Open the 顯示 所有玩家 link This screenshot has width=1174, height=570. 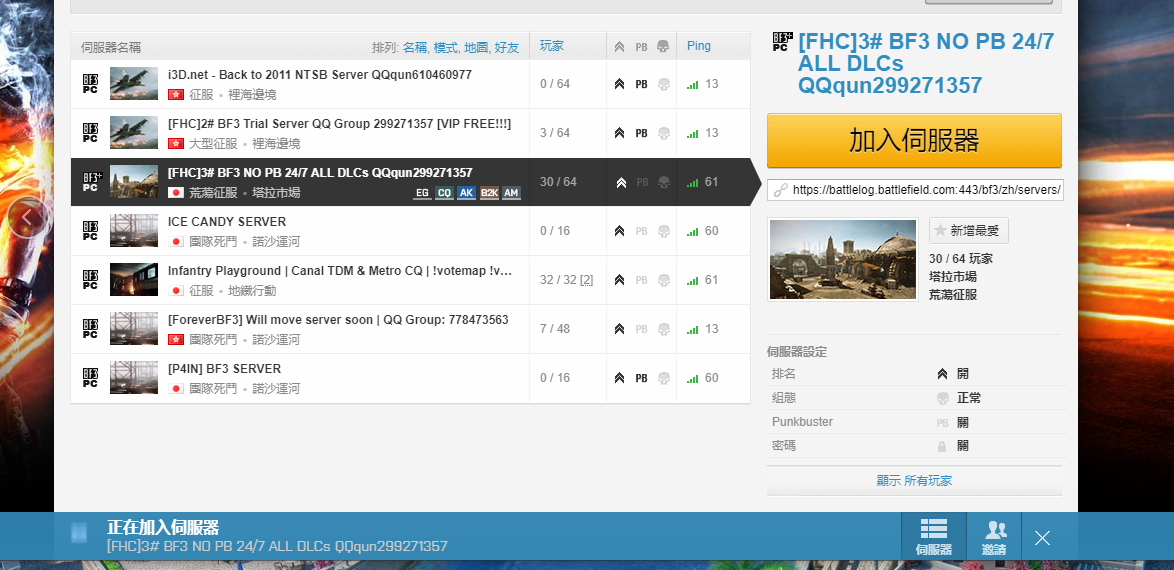(914, 481)
